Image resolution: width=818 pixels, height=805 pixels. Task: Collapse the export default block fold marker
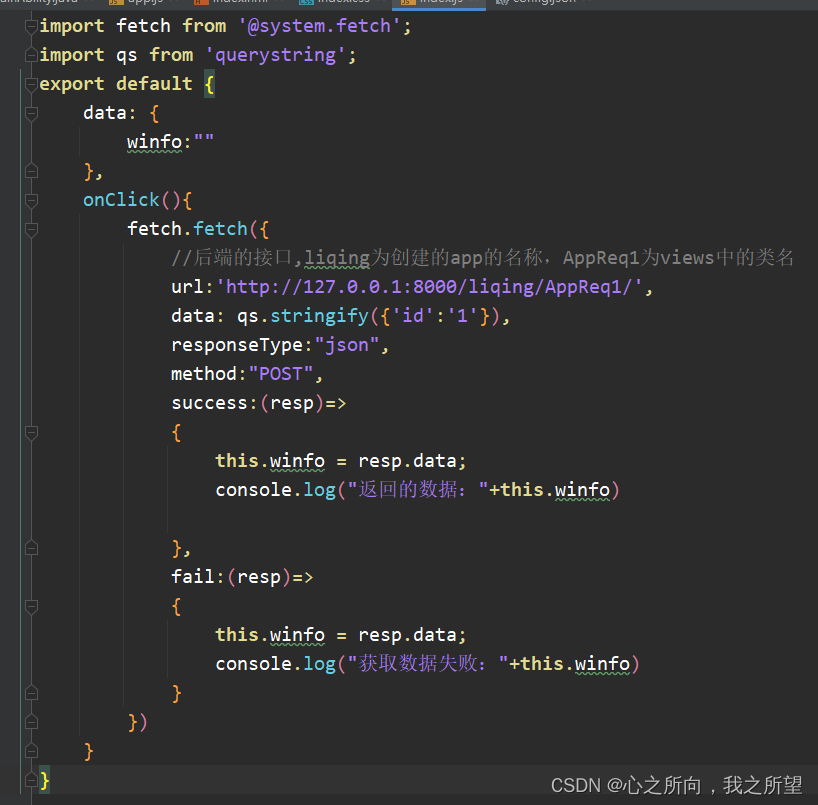(x=31, y=83)
